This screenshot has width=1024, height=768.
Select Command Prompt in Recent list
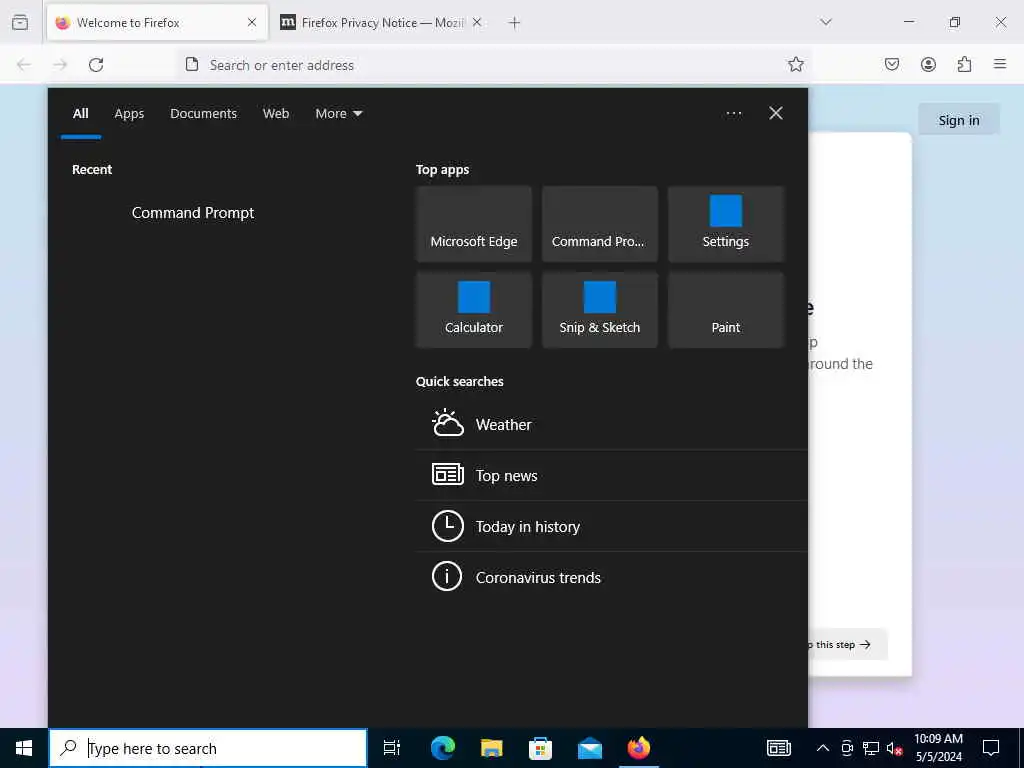193,213
